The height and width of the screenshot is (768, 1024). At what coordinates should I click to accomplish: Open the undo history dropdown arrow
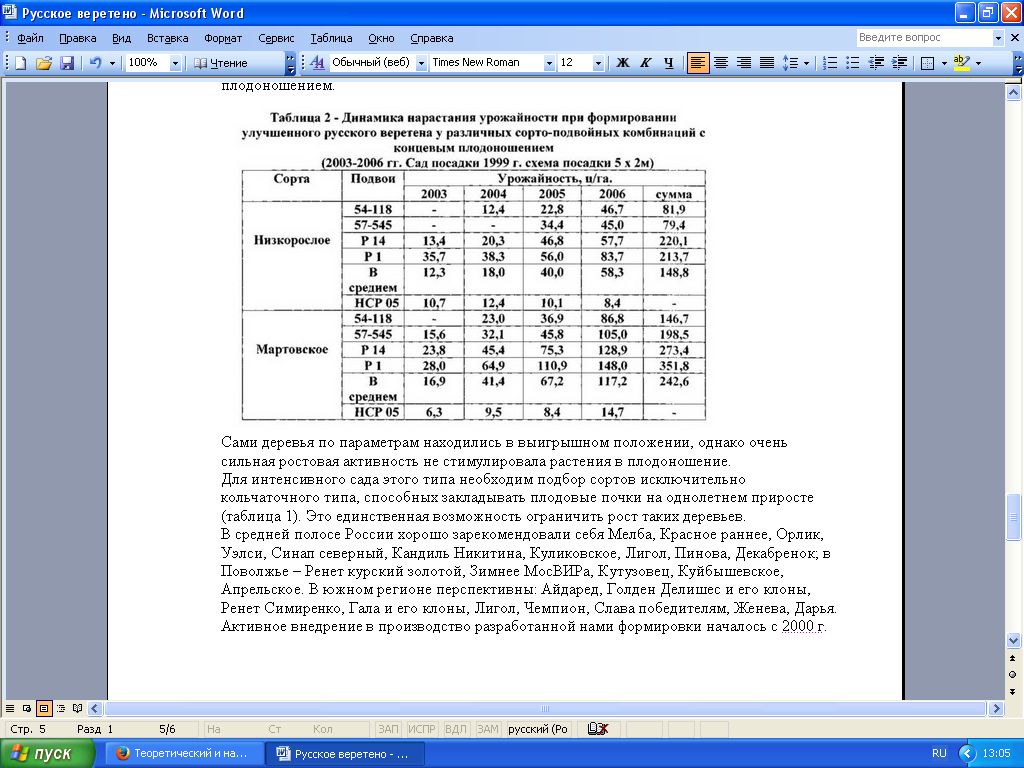pyautogui.click(x=112, y=63)
